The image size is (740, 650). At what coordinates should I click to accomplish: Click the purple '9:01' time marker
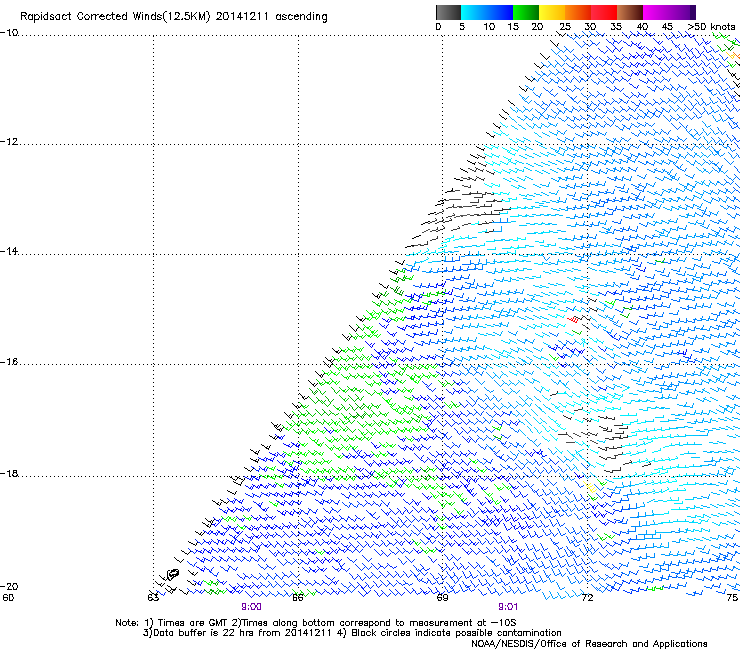coord(508,607)
